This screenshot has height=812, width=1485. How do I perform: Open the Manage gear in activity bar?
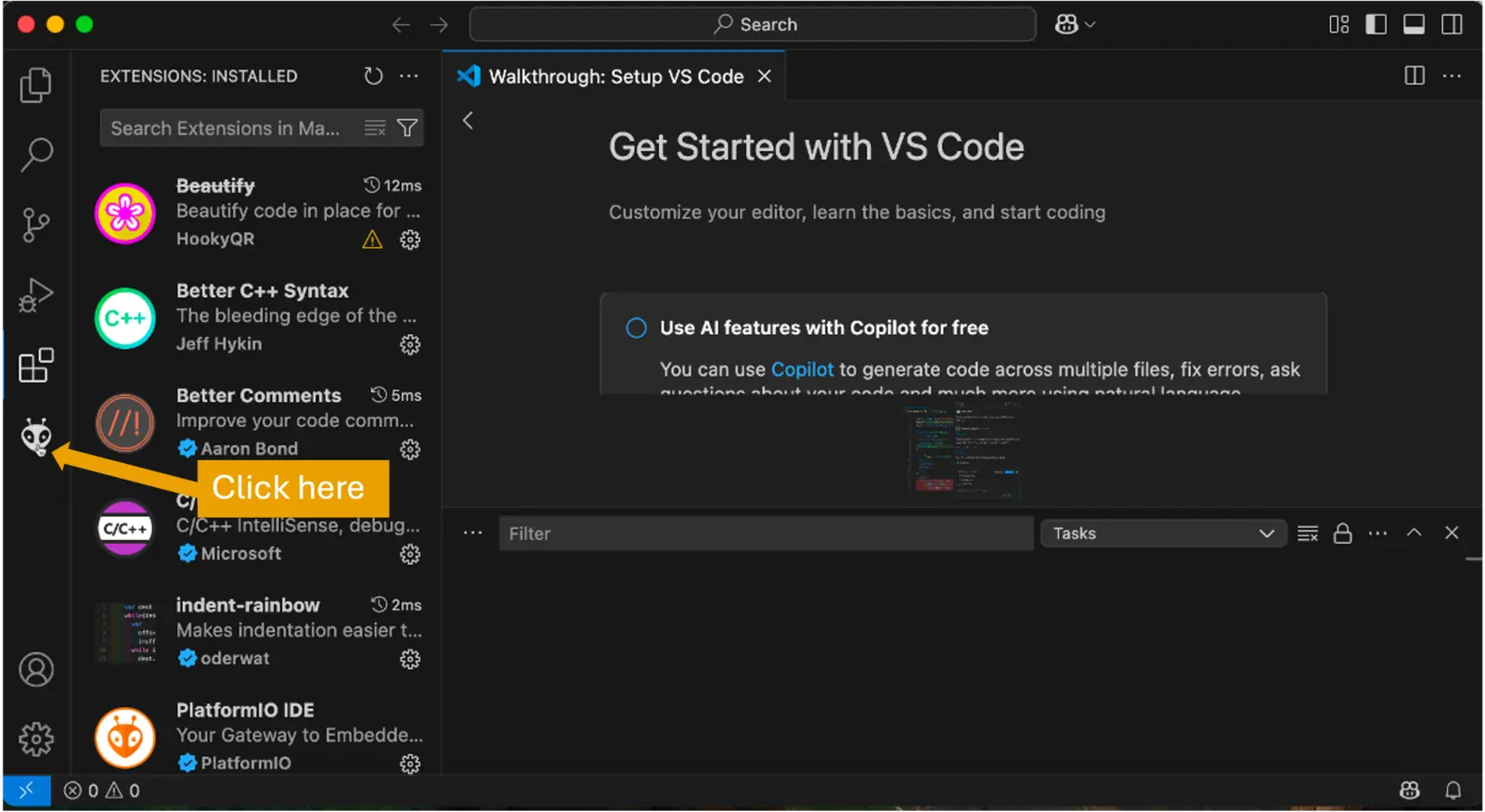(36, 740)
